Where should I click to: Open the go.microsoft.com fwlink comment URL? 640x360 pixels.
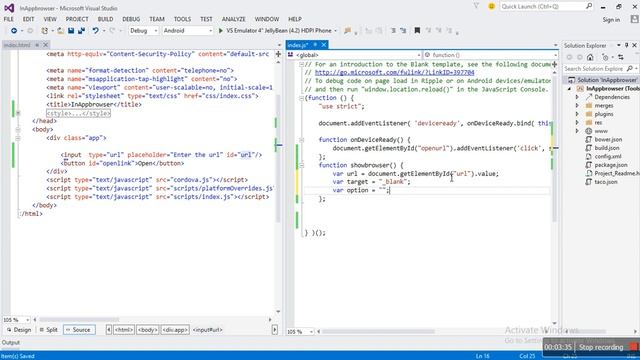tap(394, 73)
